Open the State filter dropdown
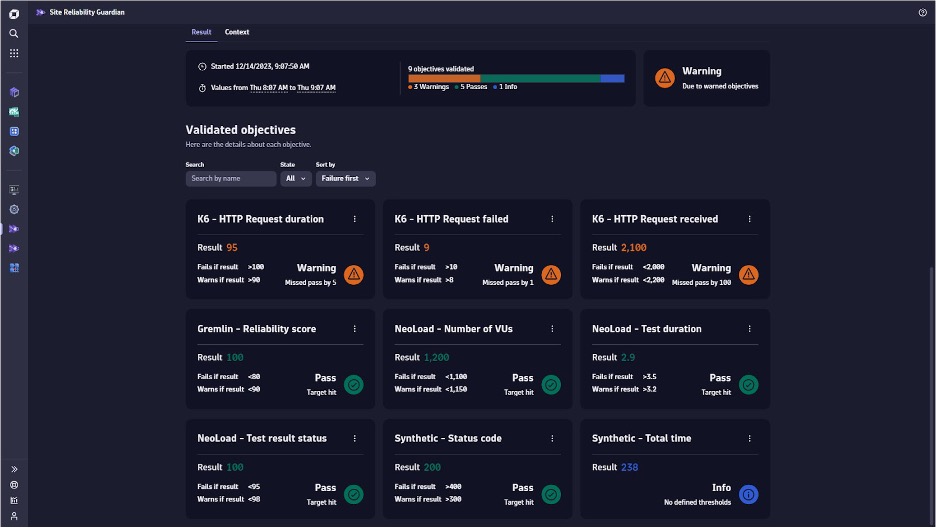The image size is (936, 528). [296, 179]
